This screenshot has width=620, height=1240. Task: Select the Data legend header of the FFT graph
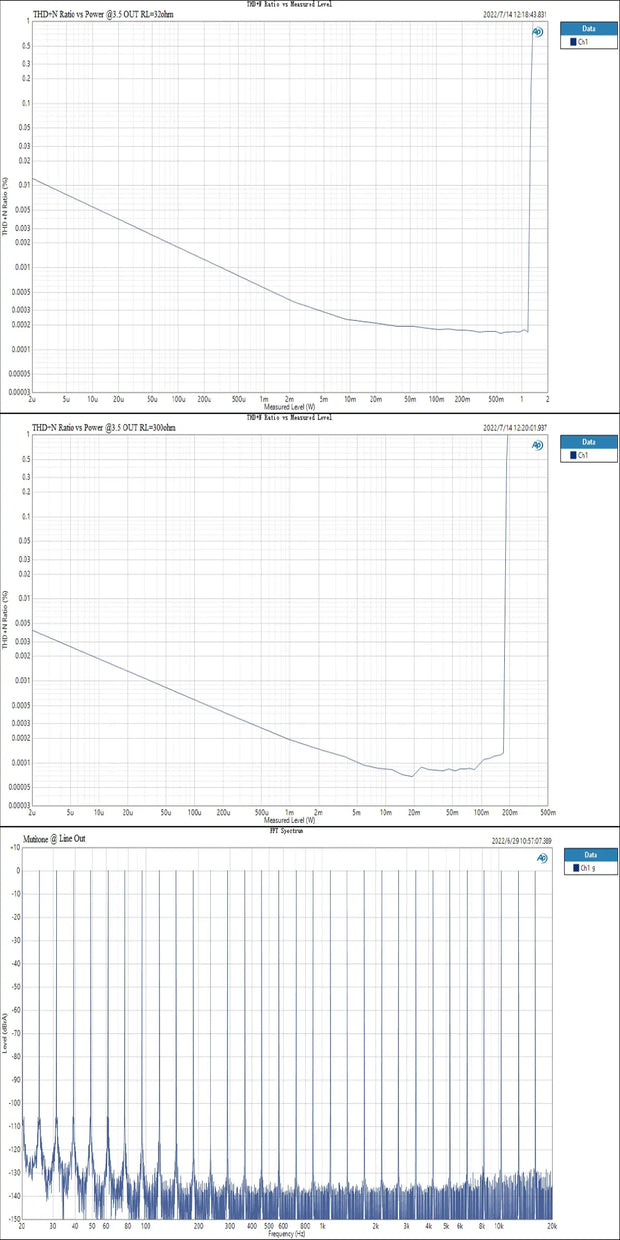(590, 854)
